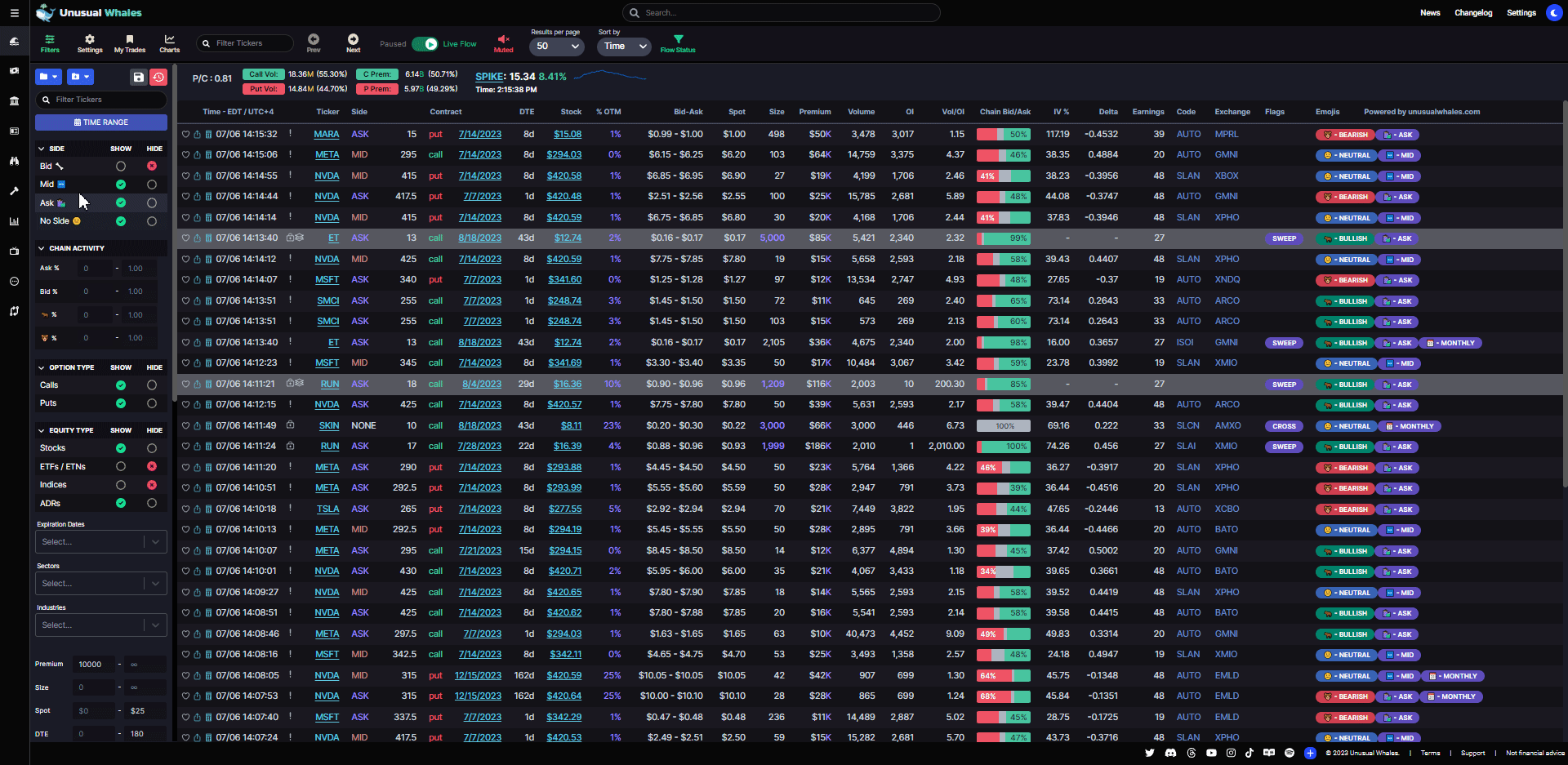This screenshot has height=765, width=1568.
Task: Open the Charts icon
Action: [169, 43]
